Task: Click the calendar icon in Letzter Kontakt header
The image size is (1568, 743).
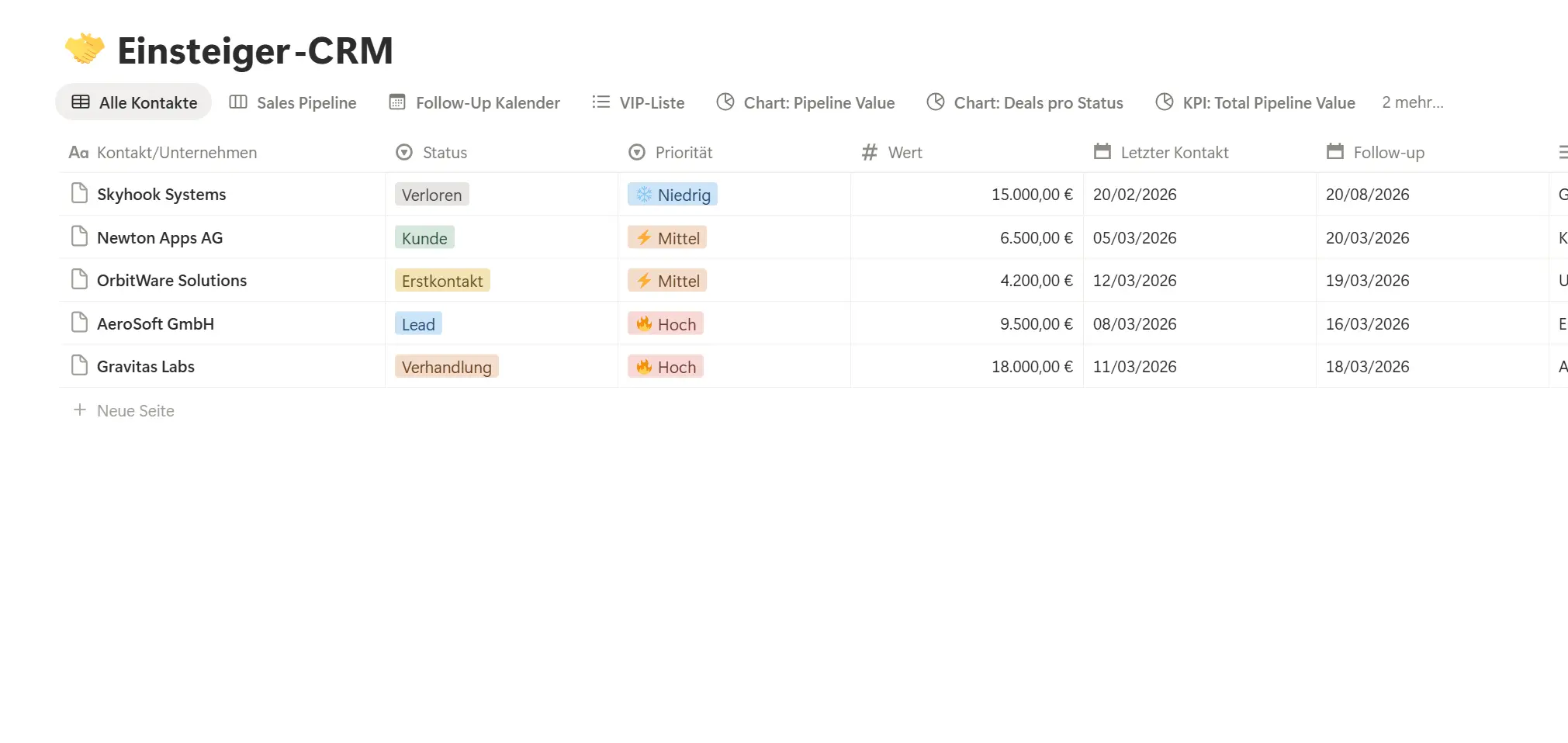Action: tap(1102, 152)
